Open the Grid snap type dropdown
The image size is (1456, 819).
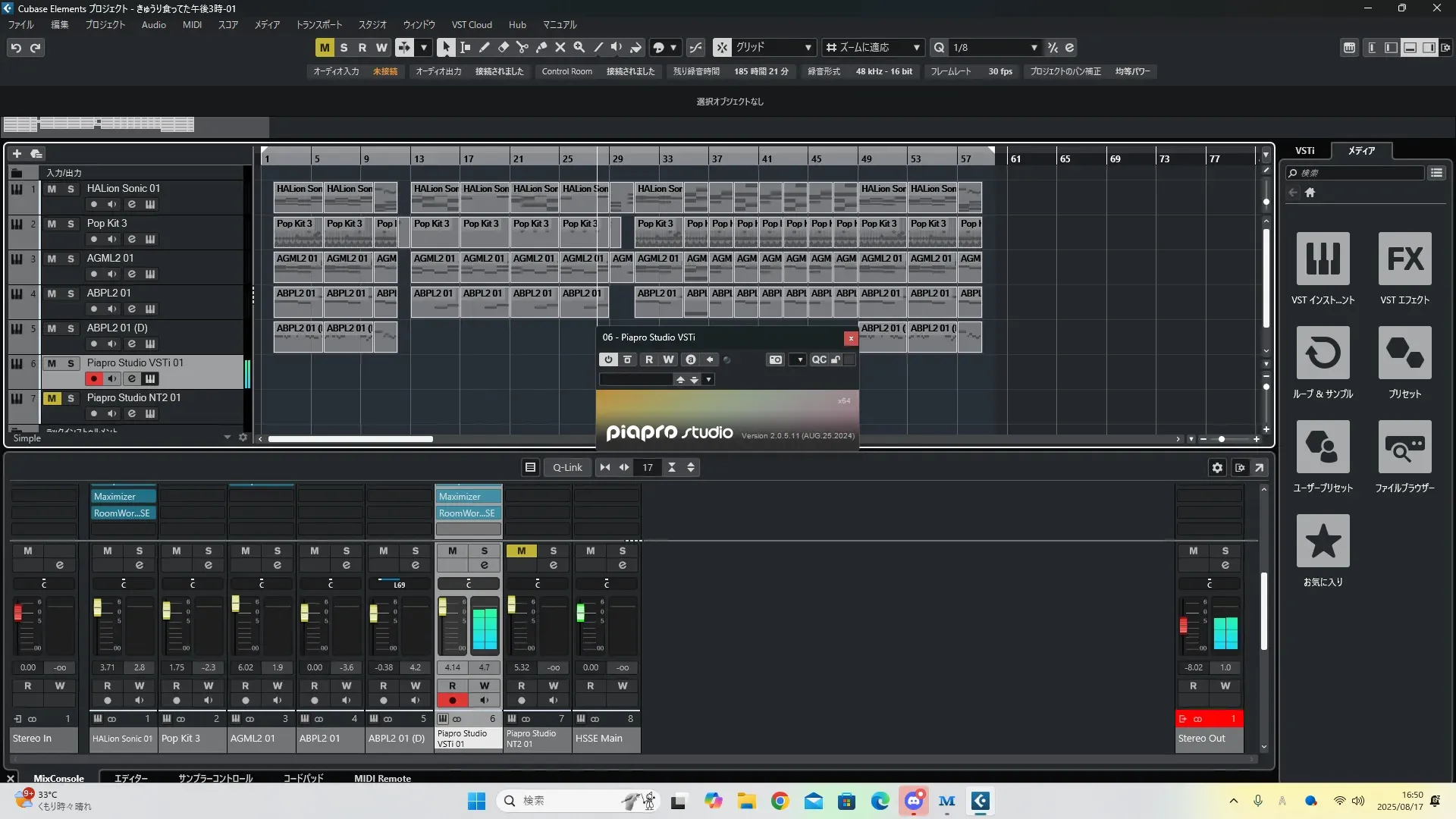pos(808,48)
